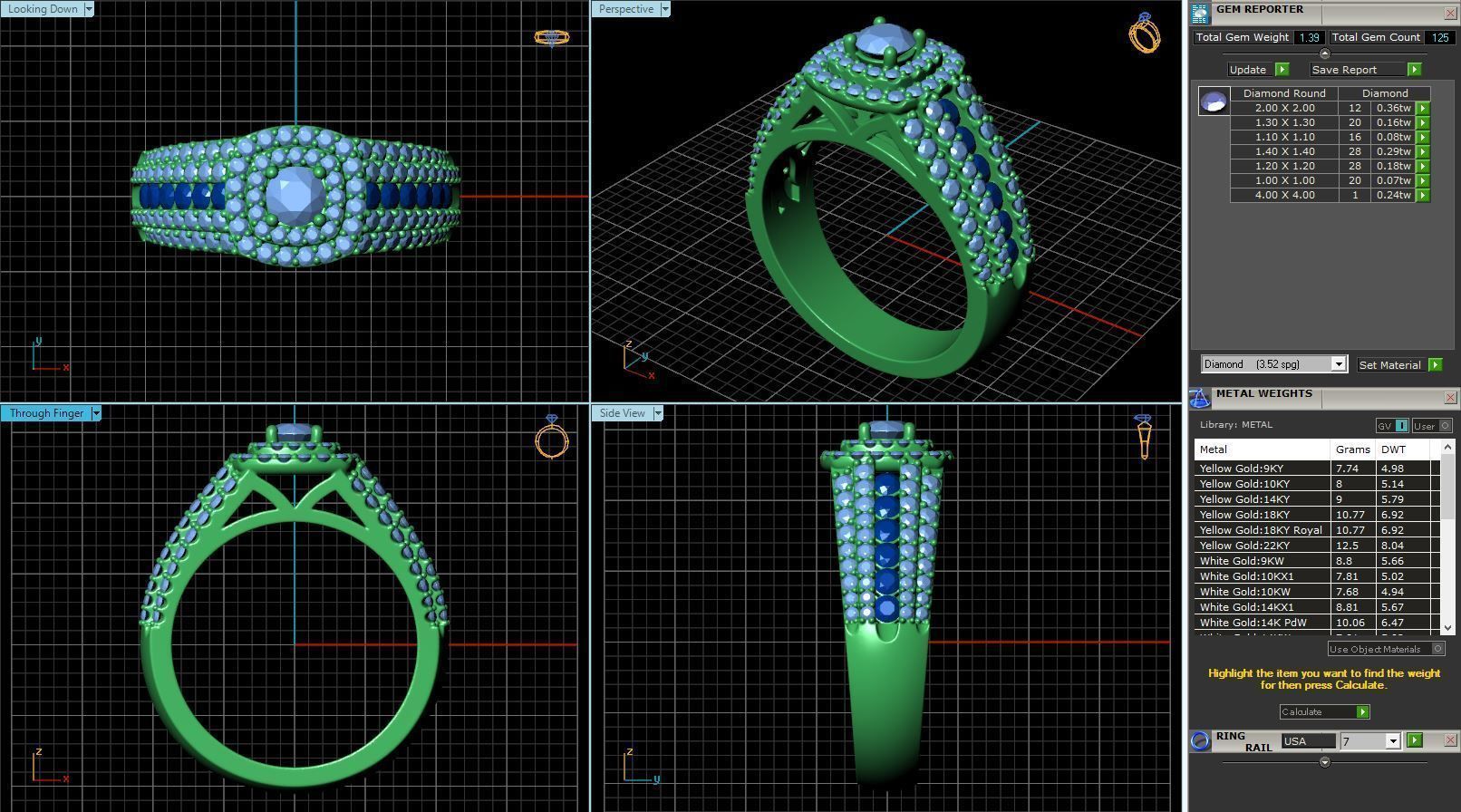The image size is (1461, 812).
Task: Click the Looking Down viewport ring icon
Action: point(552,37)
